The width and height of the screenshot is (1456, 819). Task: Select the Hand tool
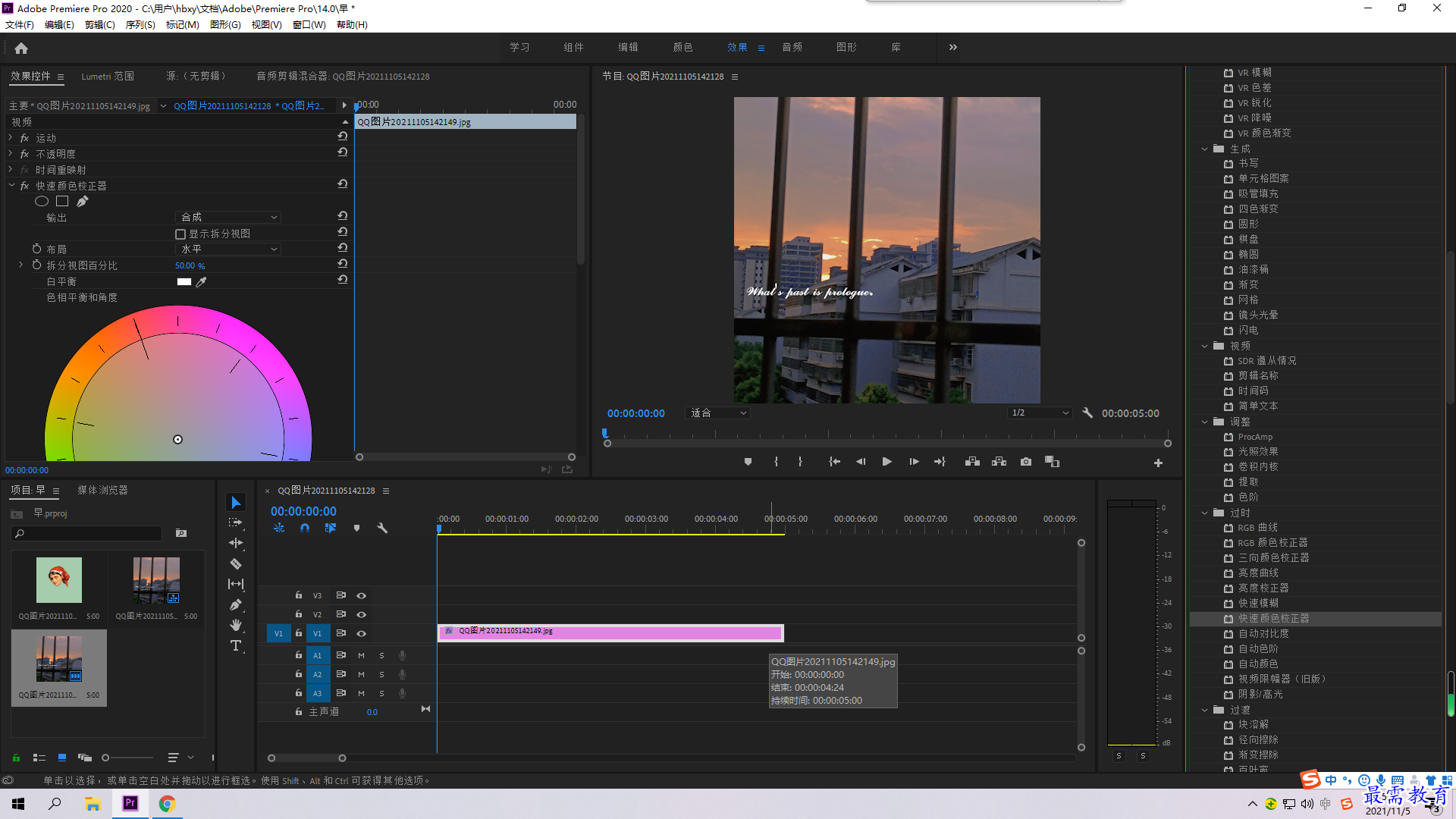coord(236,625)
